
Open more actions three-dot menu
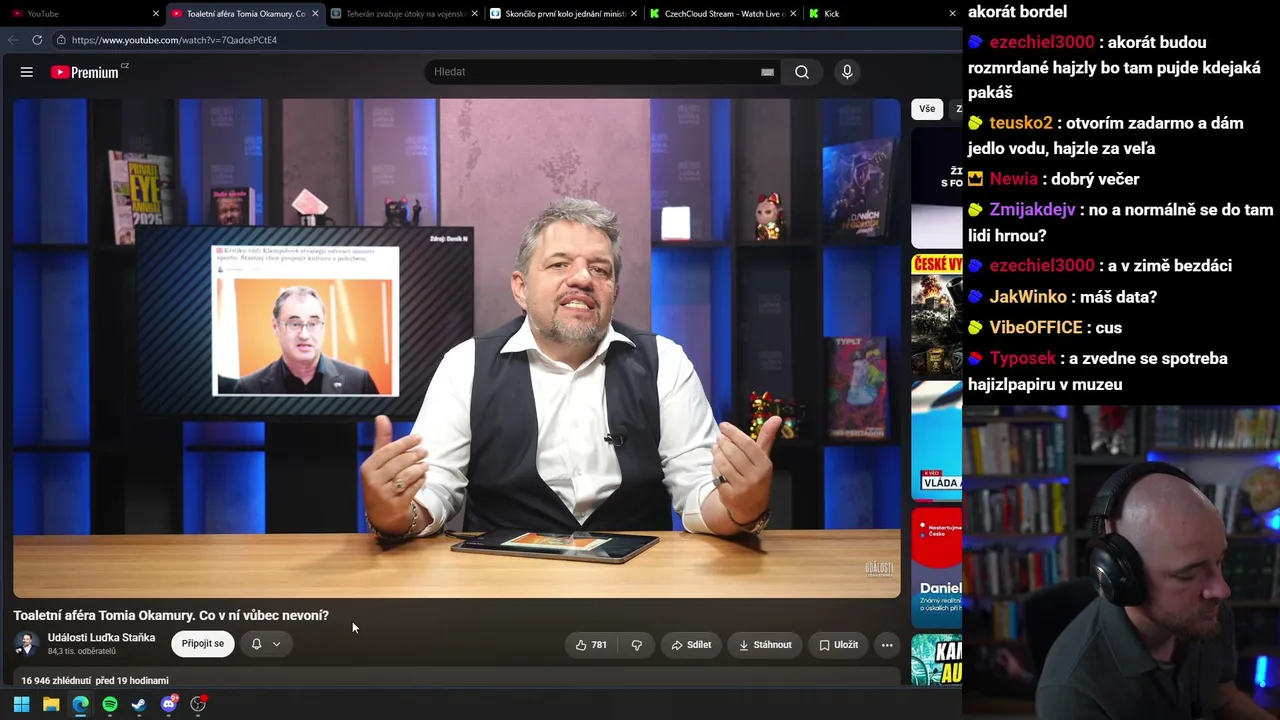(887, 645)
